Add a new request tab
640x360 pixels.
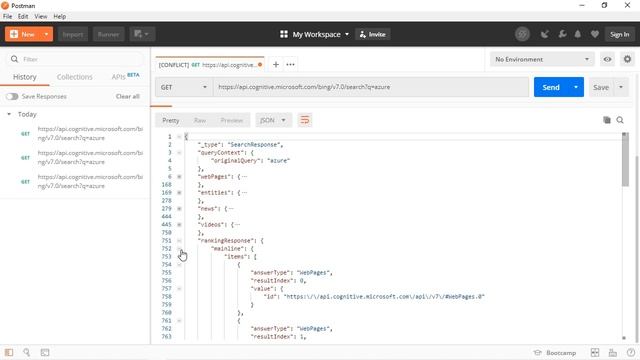[x=276, y=64]
